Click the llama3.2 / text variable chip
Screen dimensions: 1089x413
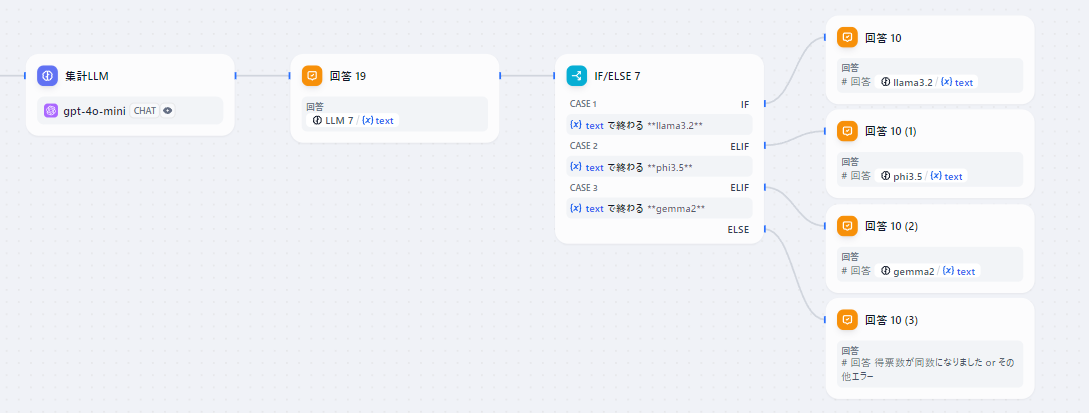coord(926,82)
